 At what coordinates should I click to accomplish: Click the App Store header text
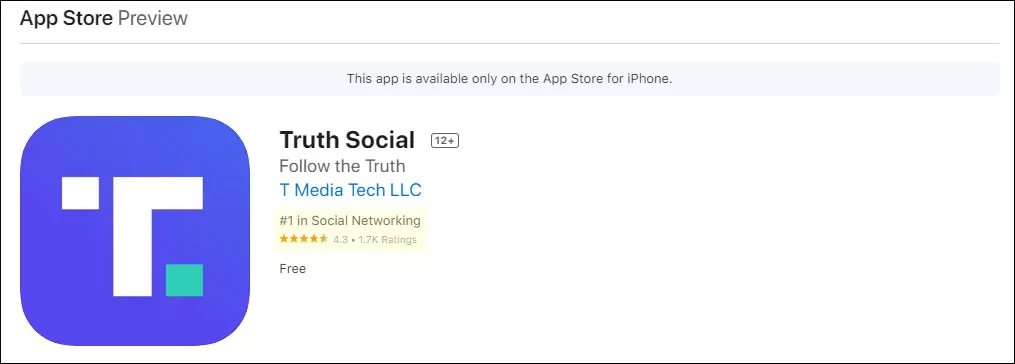(x=66, y=18)
